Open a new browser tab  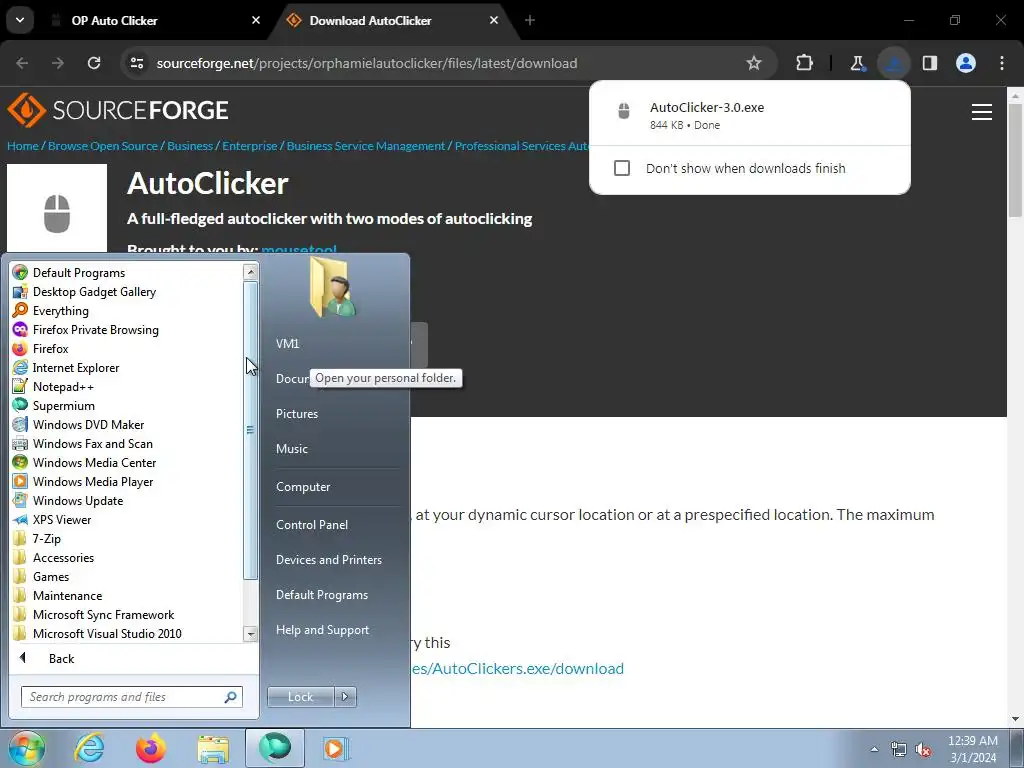coord(530,20)
